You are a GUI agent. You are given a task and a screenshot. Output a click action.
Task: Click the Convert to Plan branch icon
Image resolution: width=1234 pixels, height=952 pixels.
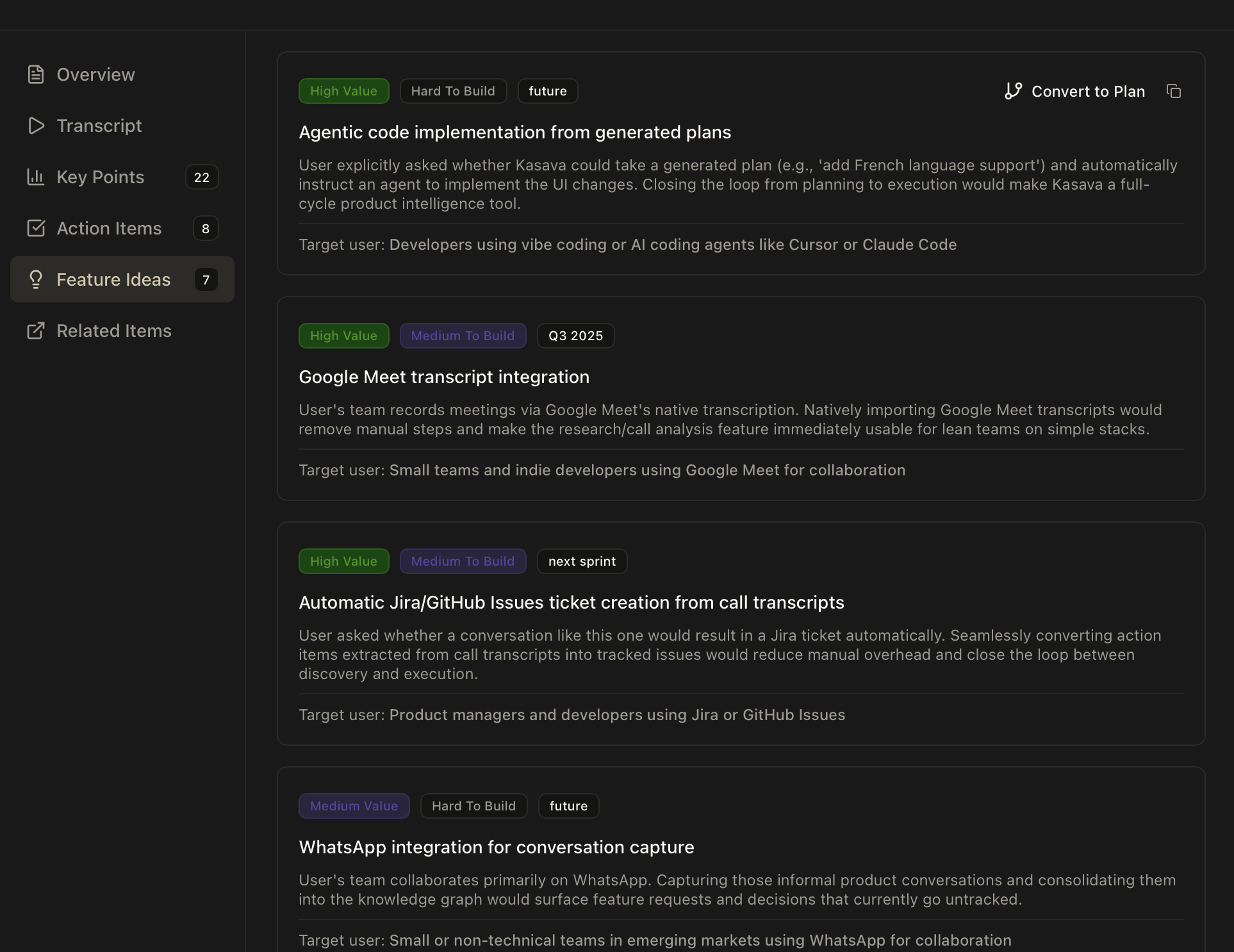tap(1013, 91)
